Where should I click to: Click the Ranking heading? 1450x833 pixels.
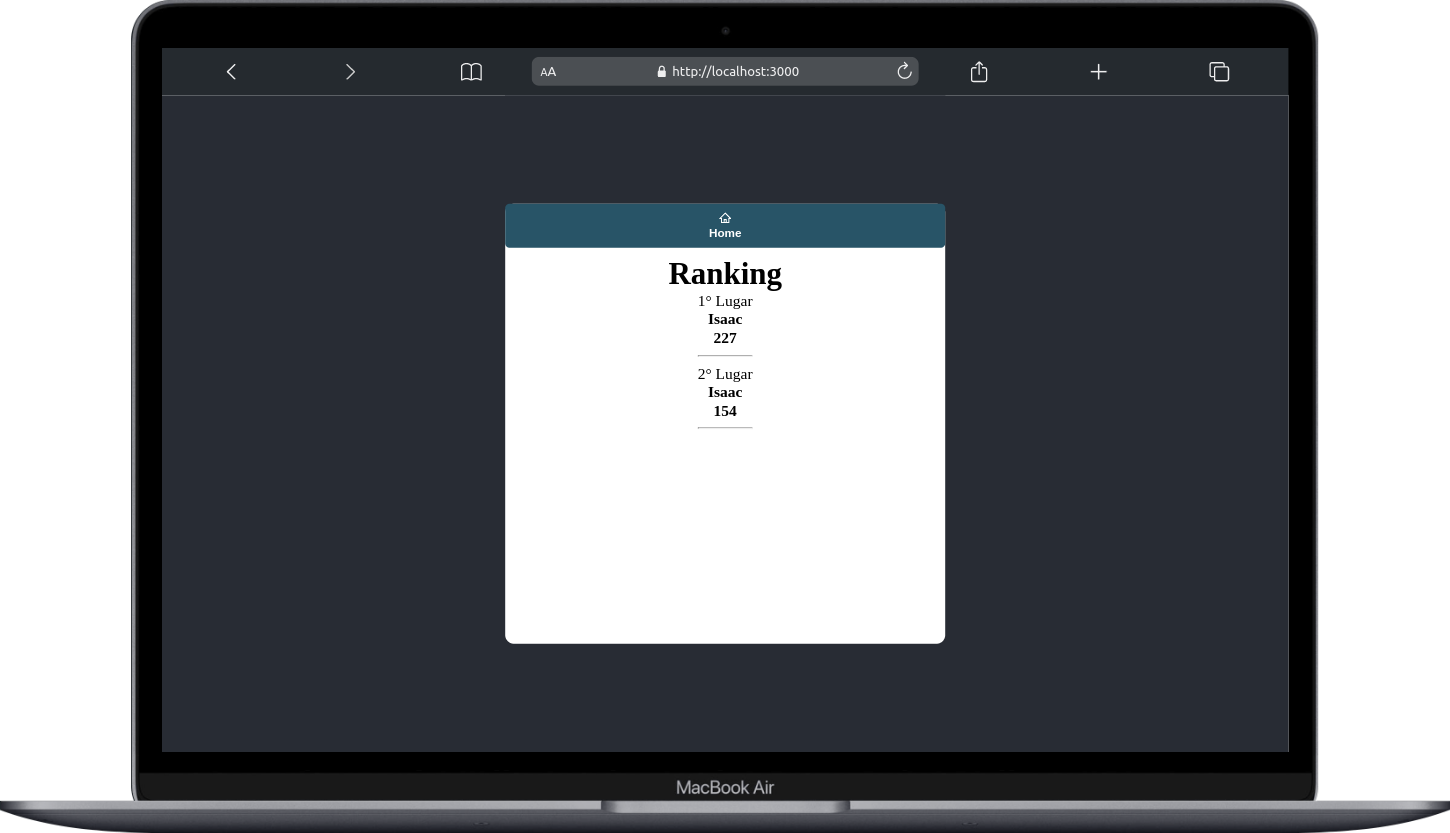click(725, 273)
